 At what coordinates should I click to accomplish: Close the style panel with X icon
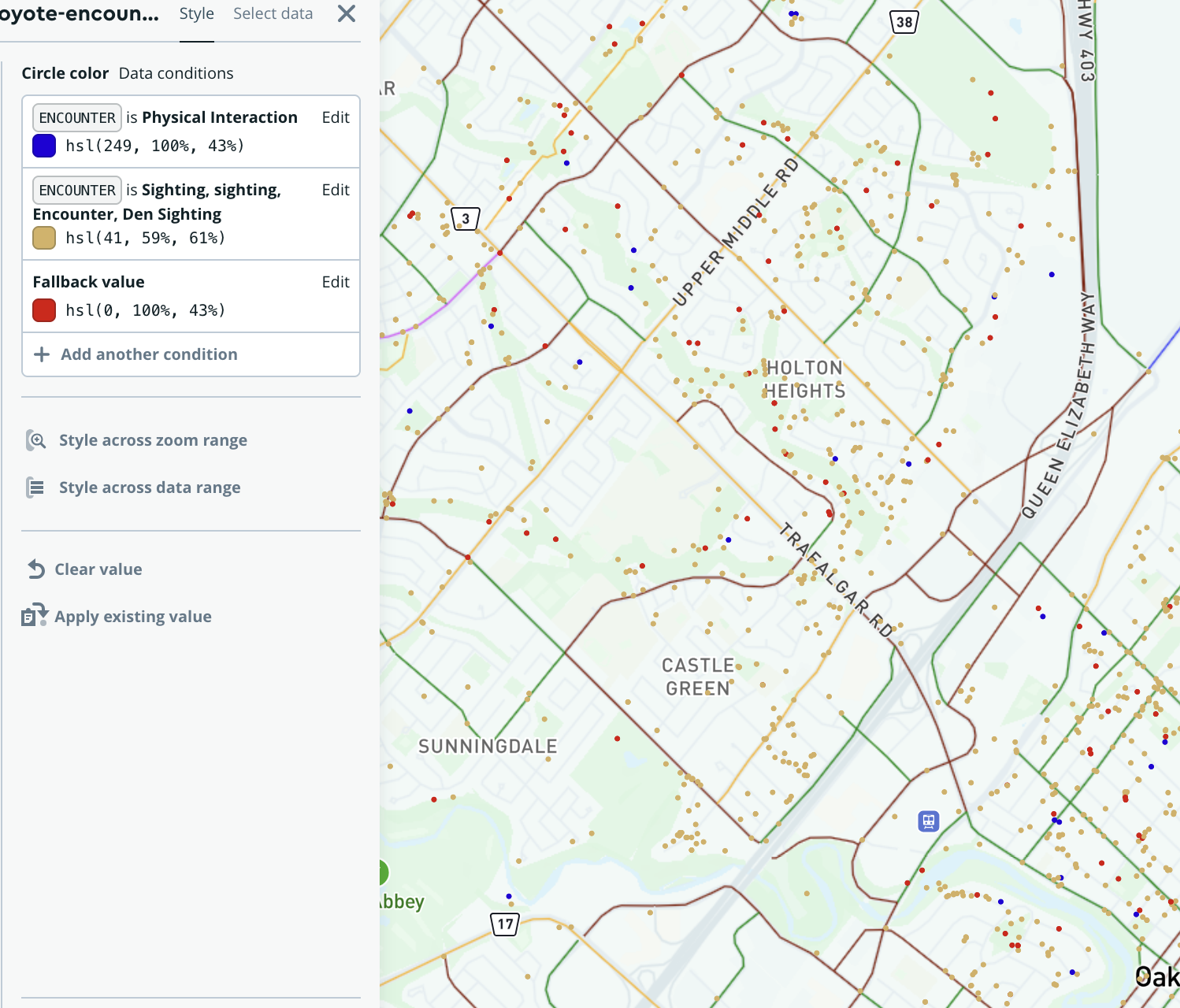(347, 13)
